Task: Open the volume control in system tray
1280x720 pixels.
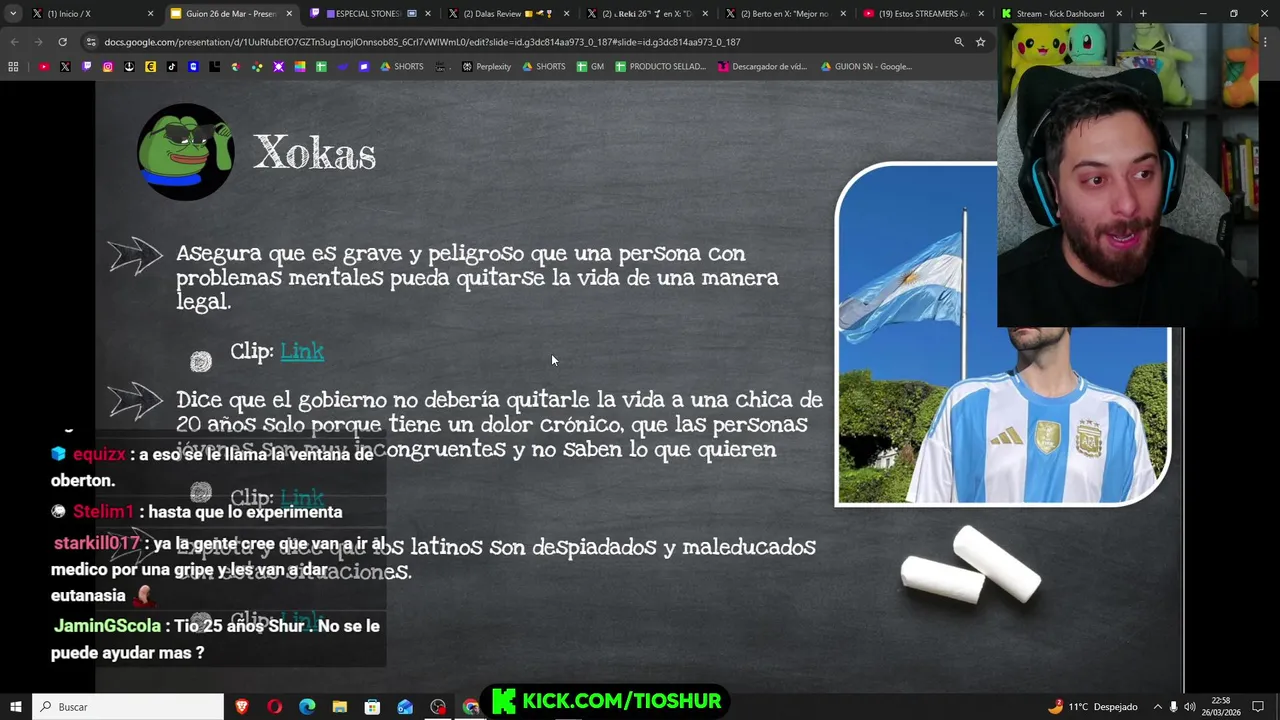Action: [1192, 707]
